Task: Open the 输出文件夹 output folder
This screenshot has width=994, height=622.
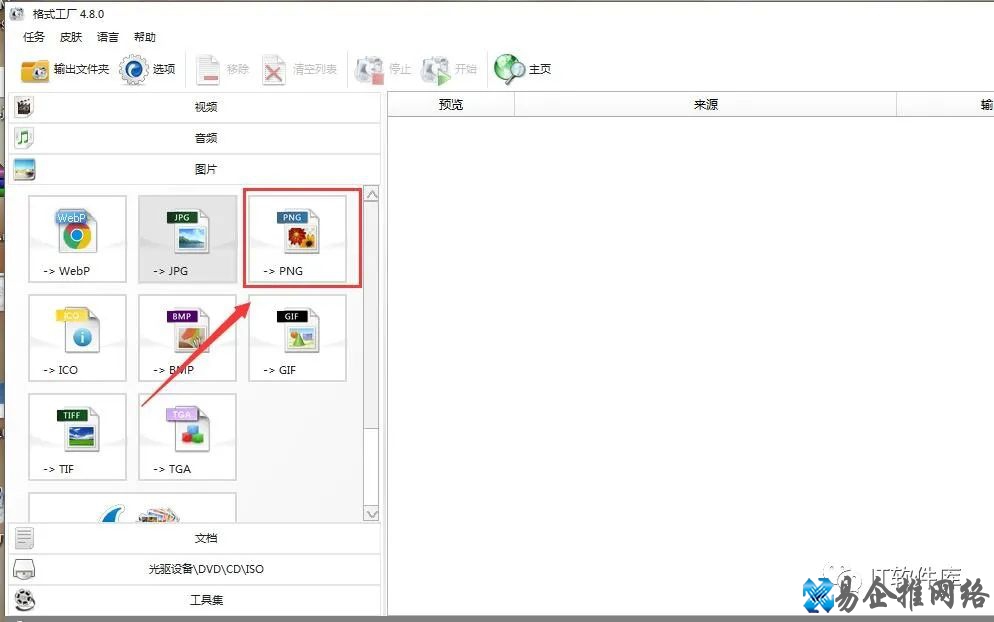Action: 65,69
